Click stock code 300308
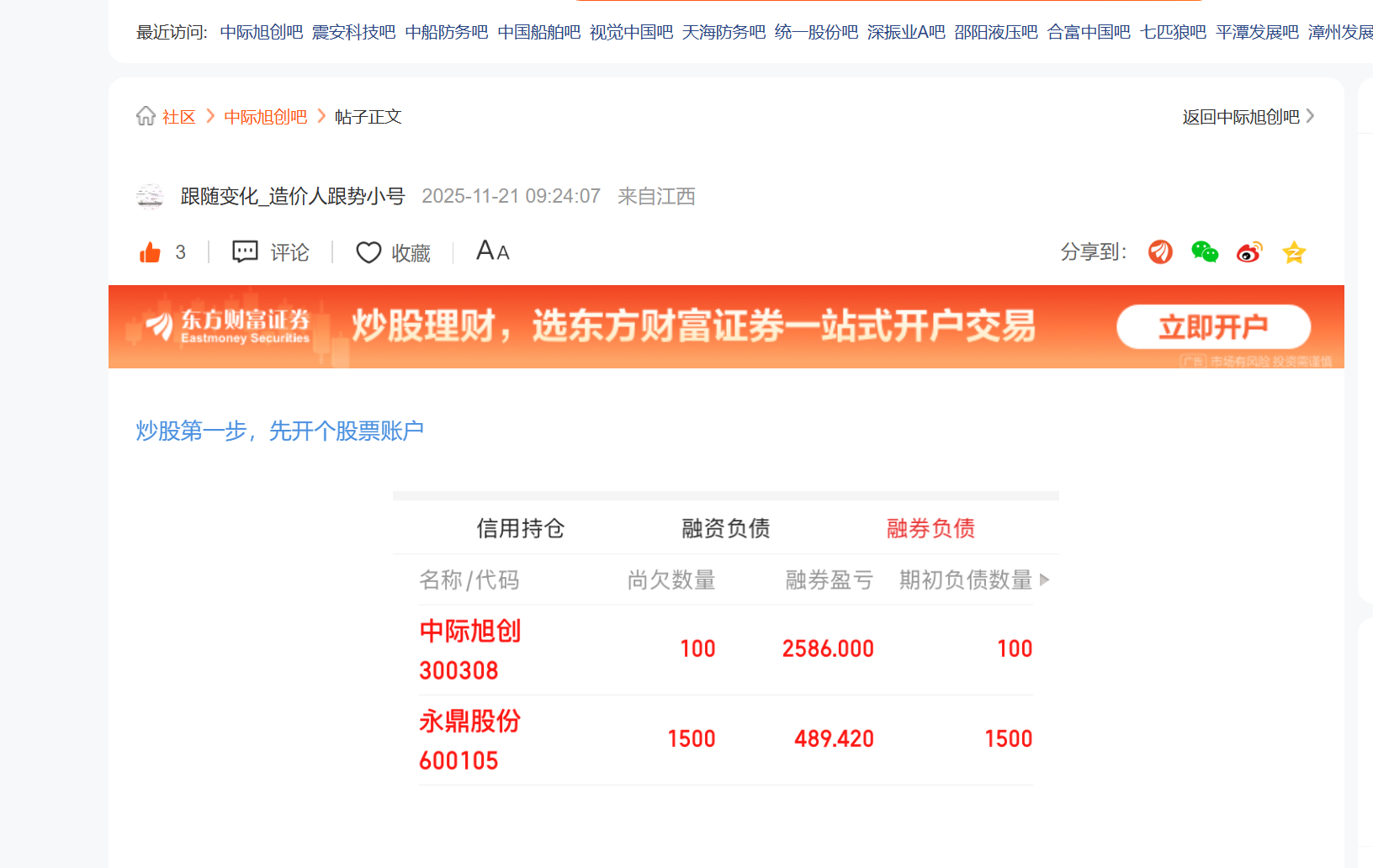The image size is (1373, 868). (x=459, y=670)
